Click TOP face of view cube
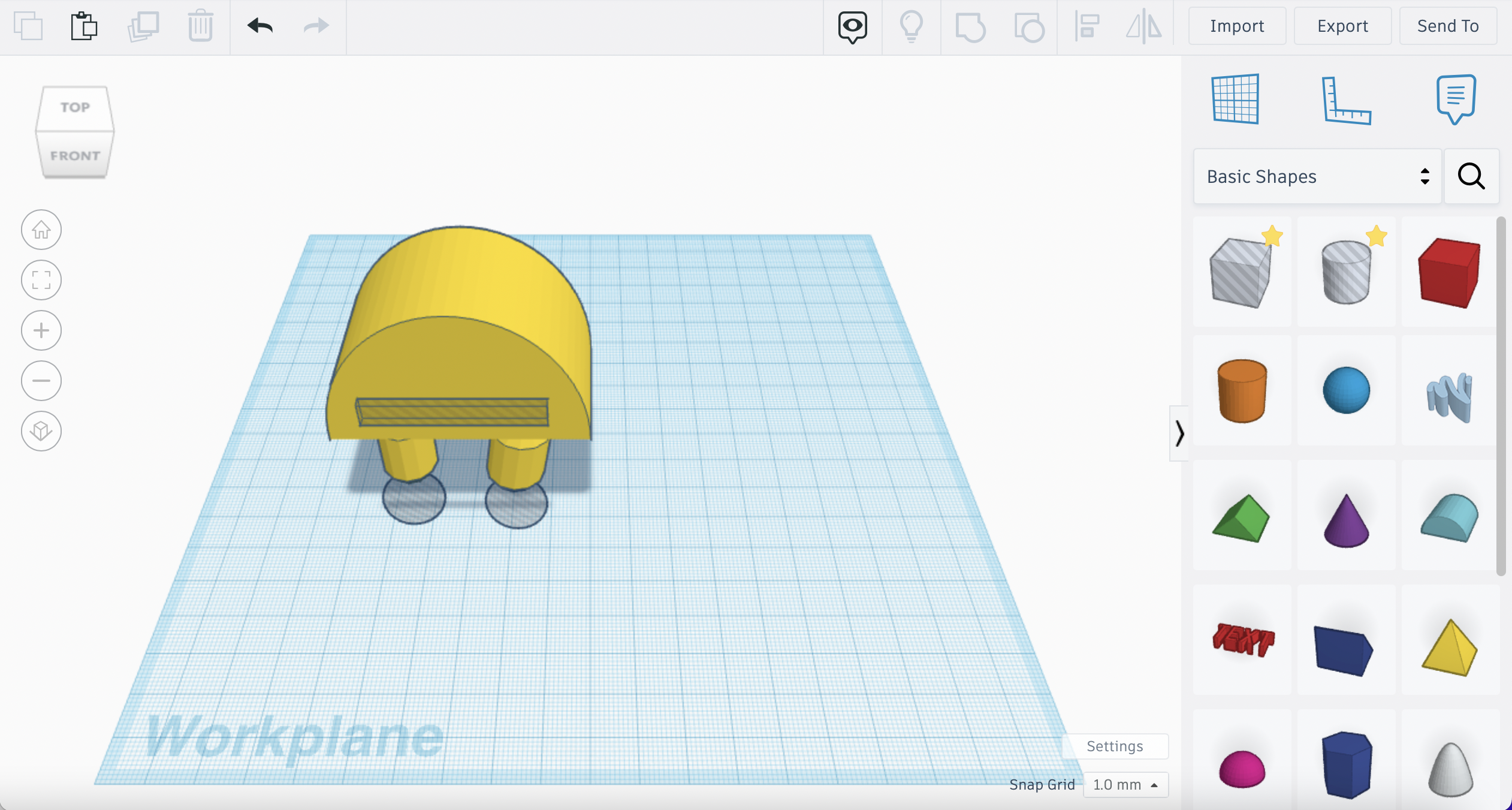This screenshot has height=810, width=1512. pos(75,107)
